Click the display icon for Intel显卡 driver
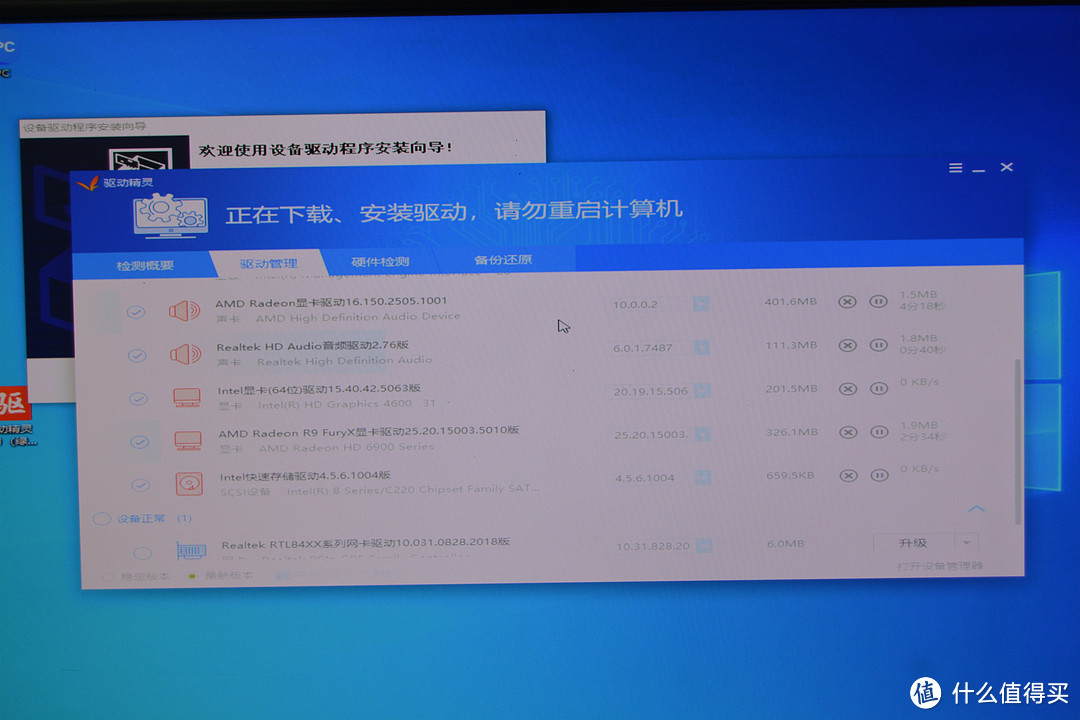1080x720 pixels. (x=186, y=397)
